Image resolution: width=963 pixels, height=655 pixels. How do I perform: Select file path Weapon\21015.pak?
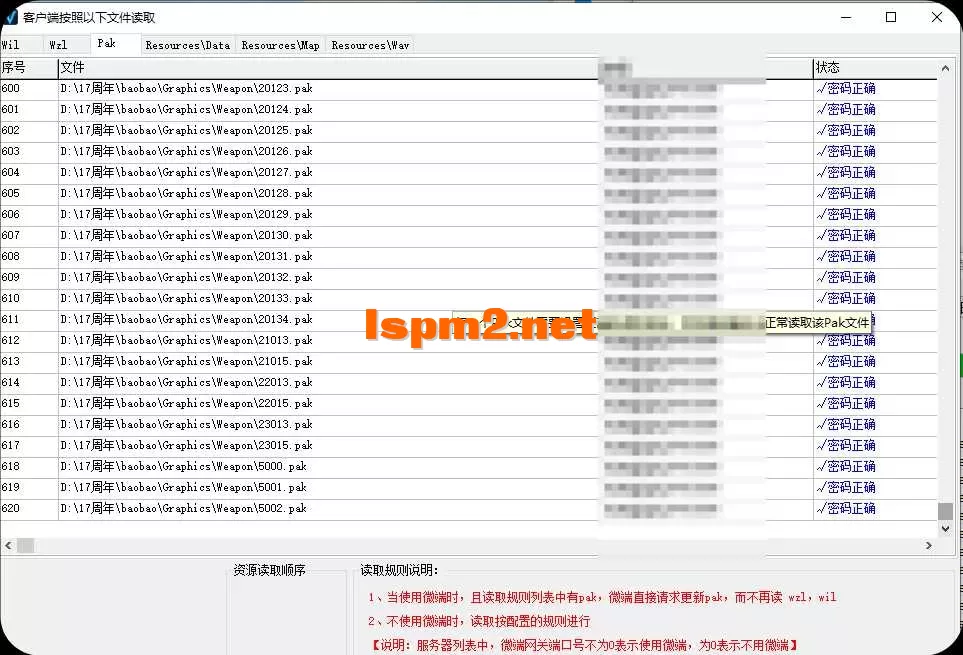click(x=187, y=361)
